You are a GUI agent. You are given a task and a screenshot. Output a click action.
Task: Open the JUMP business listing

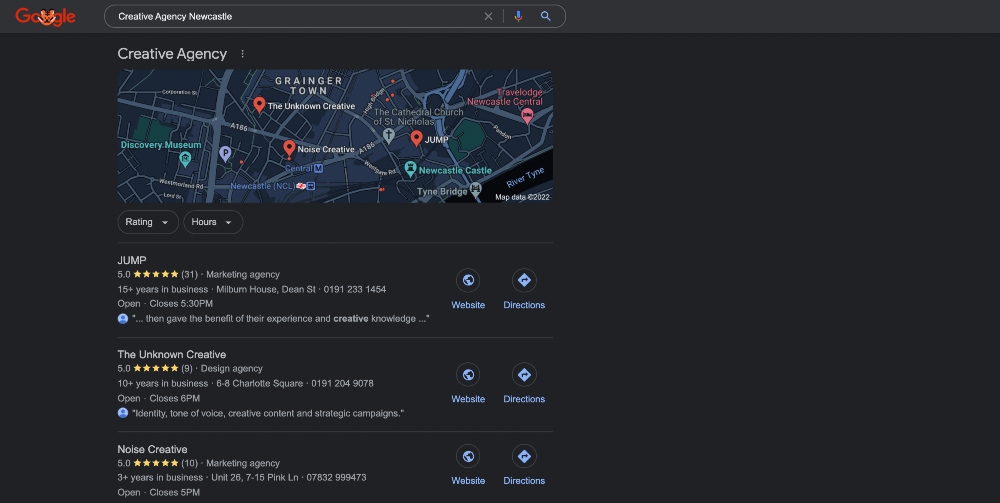(x=132, y=260)
